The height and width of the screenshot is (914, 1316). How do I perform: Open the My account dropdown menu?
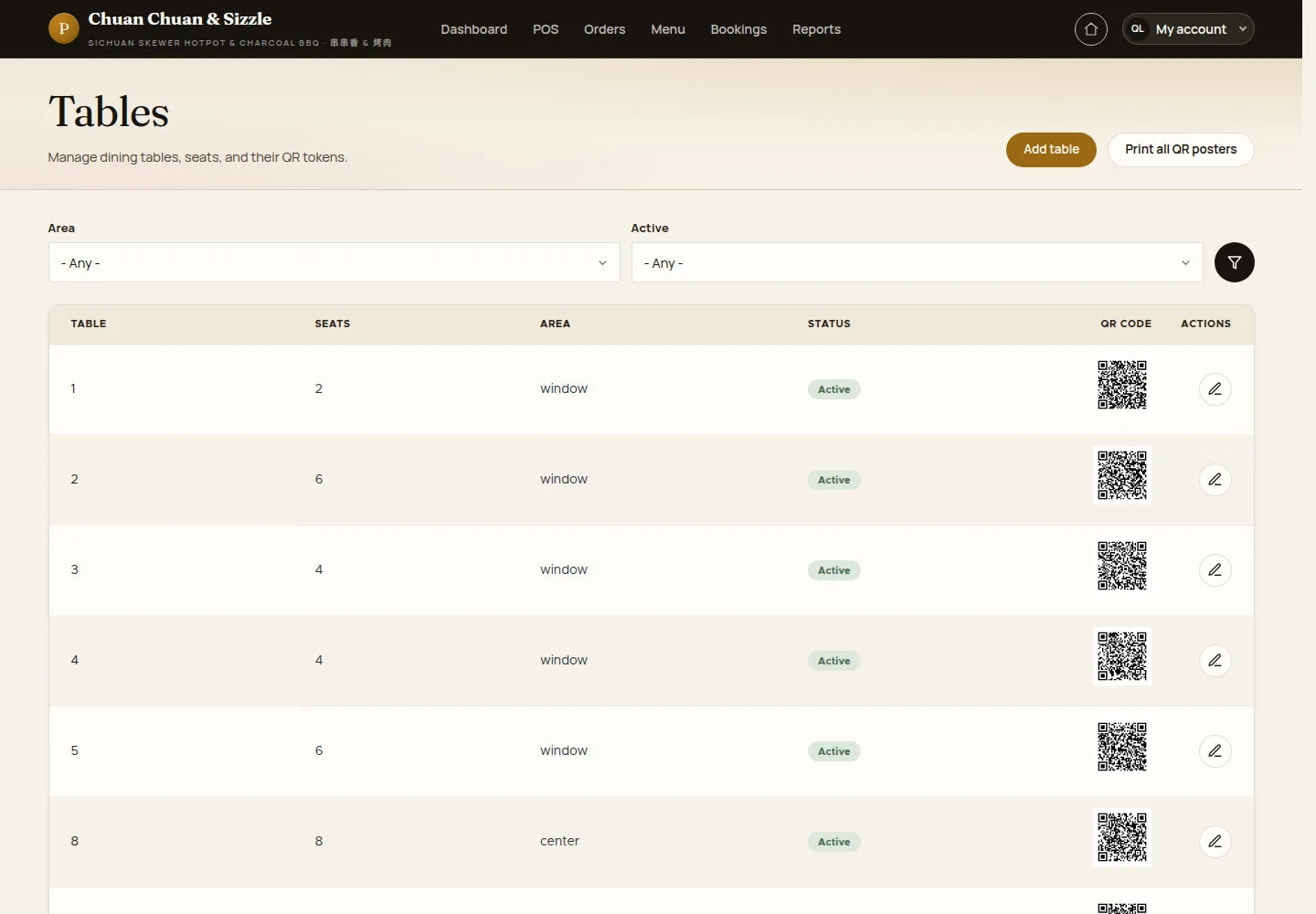[1188, 29]
